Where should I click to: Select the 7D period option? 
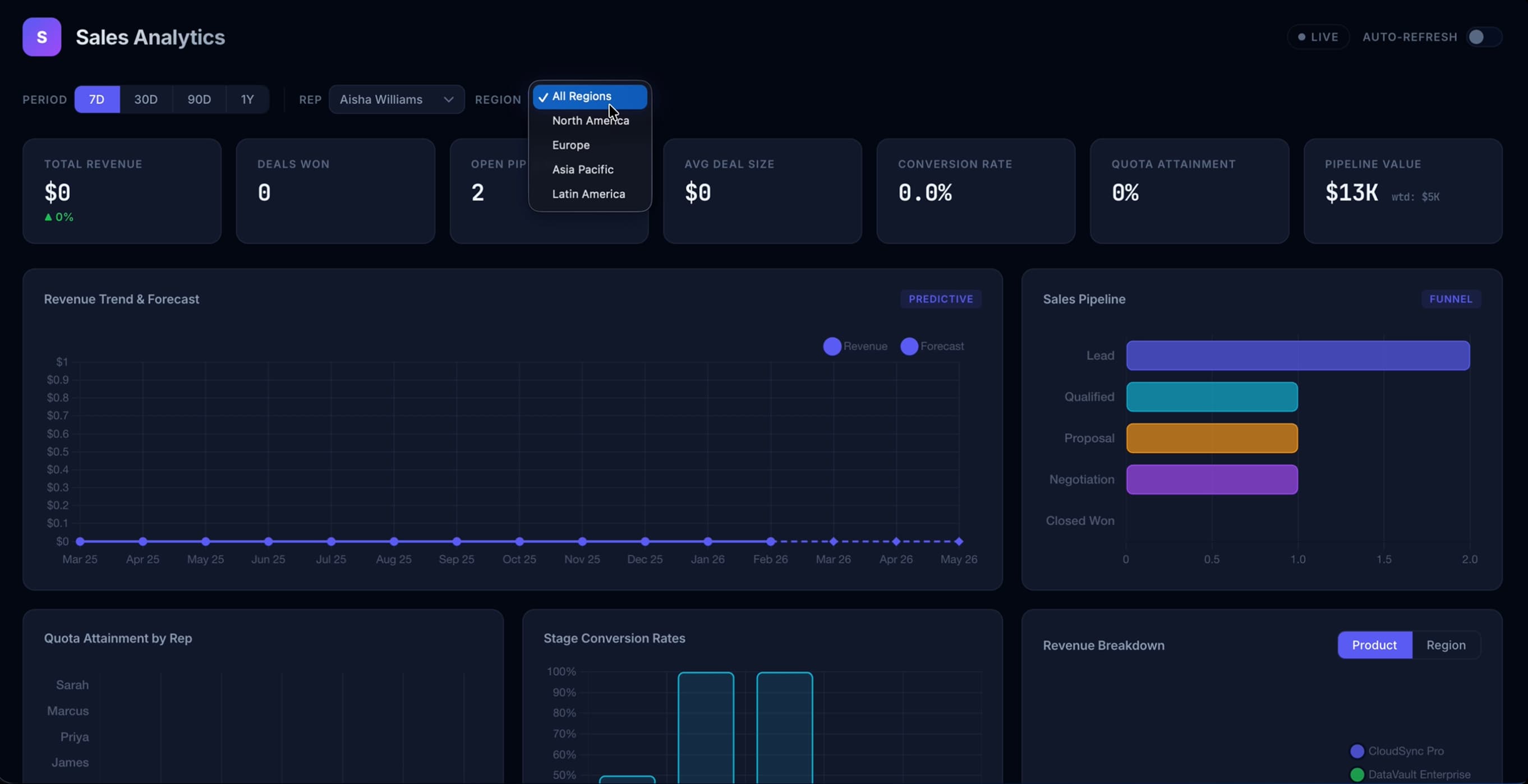tap(96, 99)
